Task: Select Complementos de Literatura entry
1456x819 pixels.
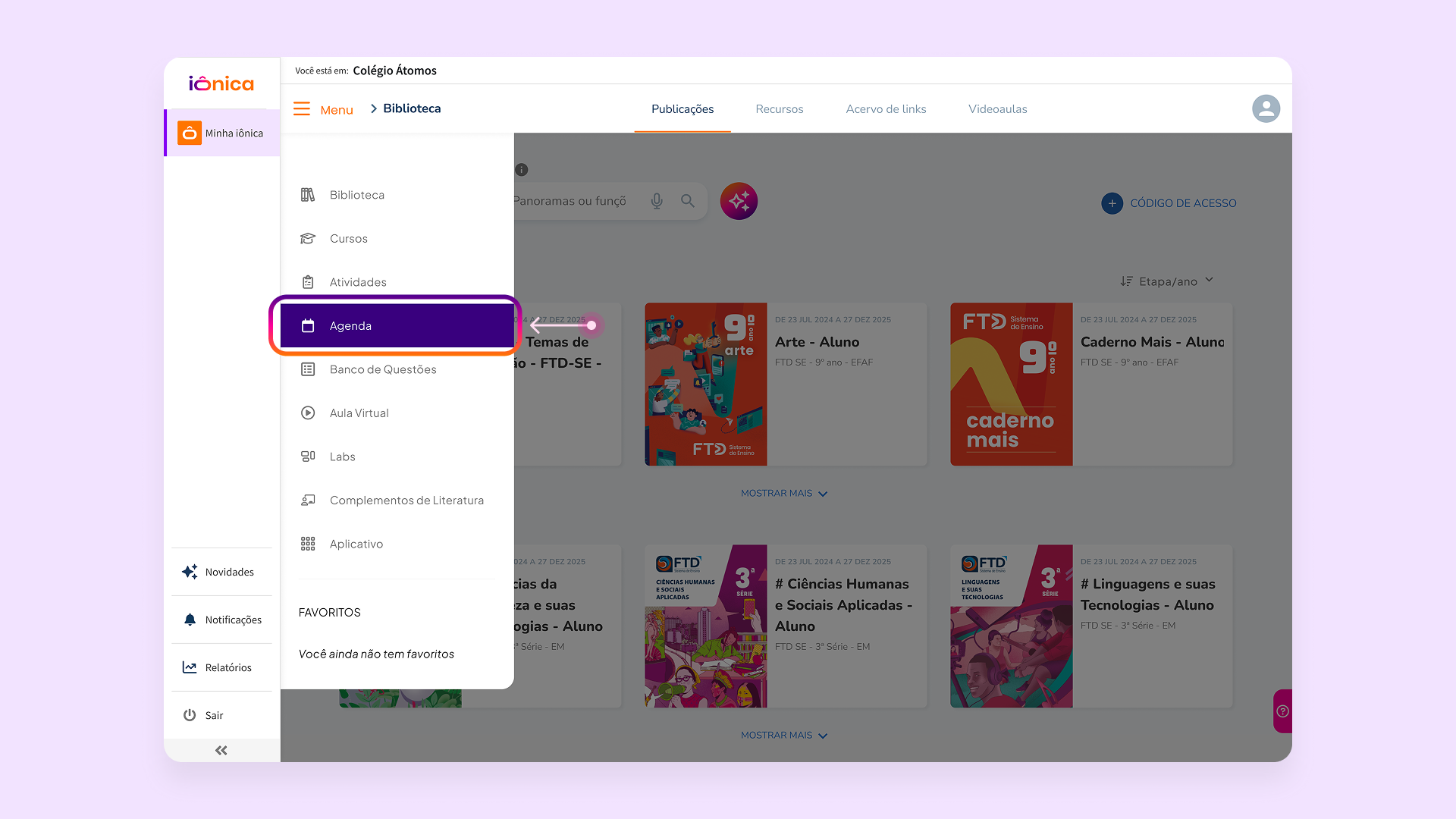Action: [397, 500]
